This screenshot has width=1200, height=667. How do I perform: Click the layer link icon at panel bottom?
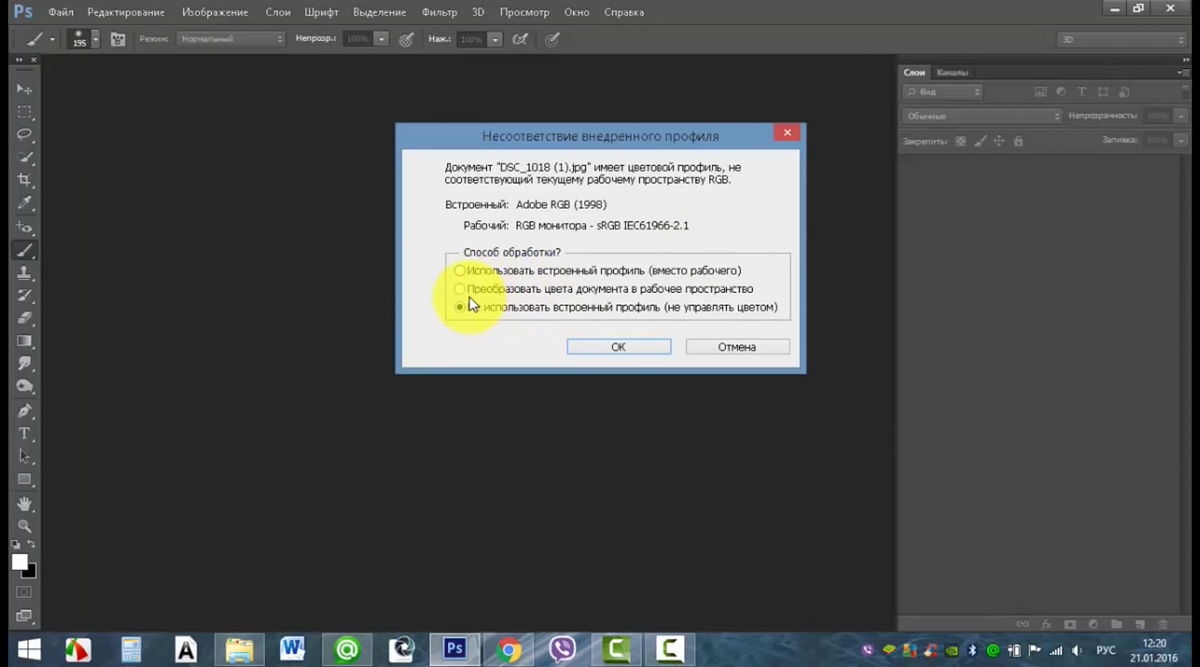point(1022,623)
